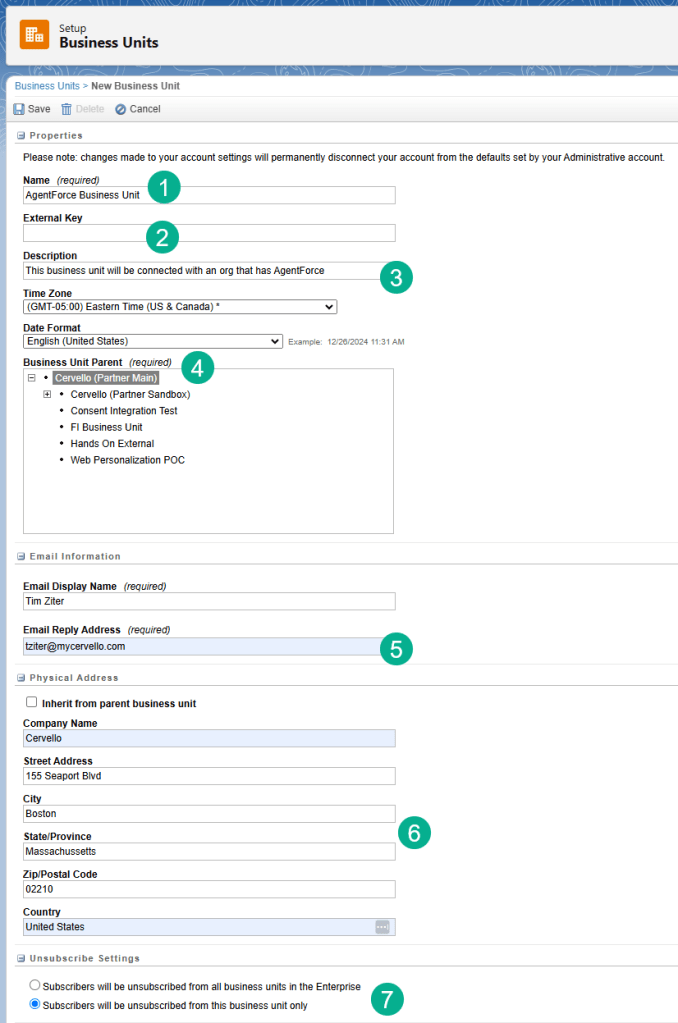678x1023 pixels.
Task: Click the Cancel icon in toolbar
Action: (120, 109)
